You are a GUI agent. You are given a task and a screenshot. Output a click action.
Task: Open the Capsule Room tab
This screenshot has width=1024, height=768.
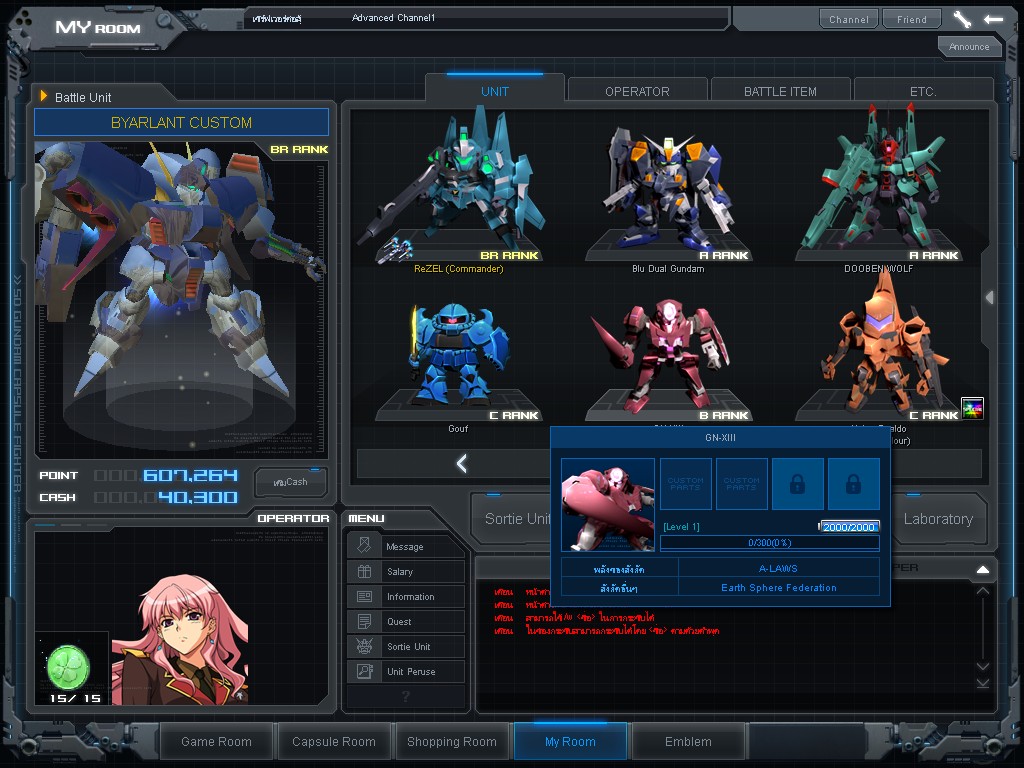click(x=334, y=742)
